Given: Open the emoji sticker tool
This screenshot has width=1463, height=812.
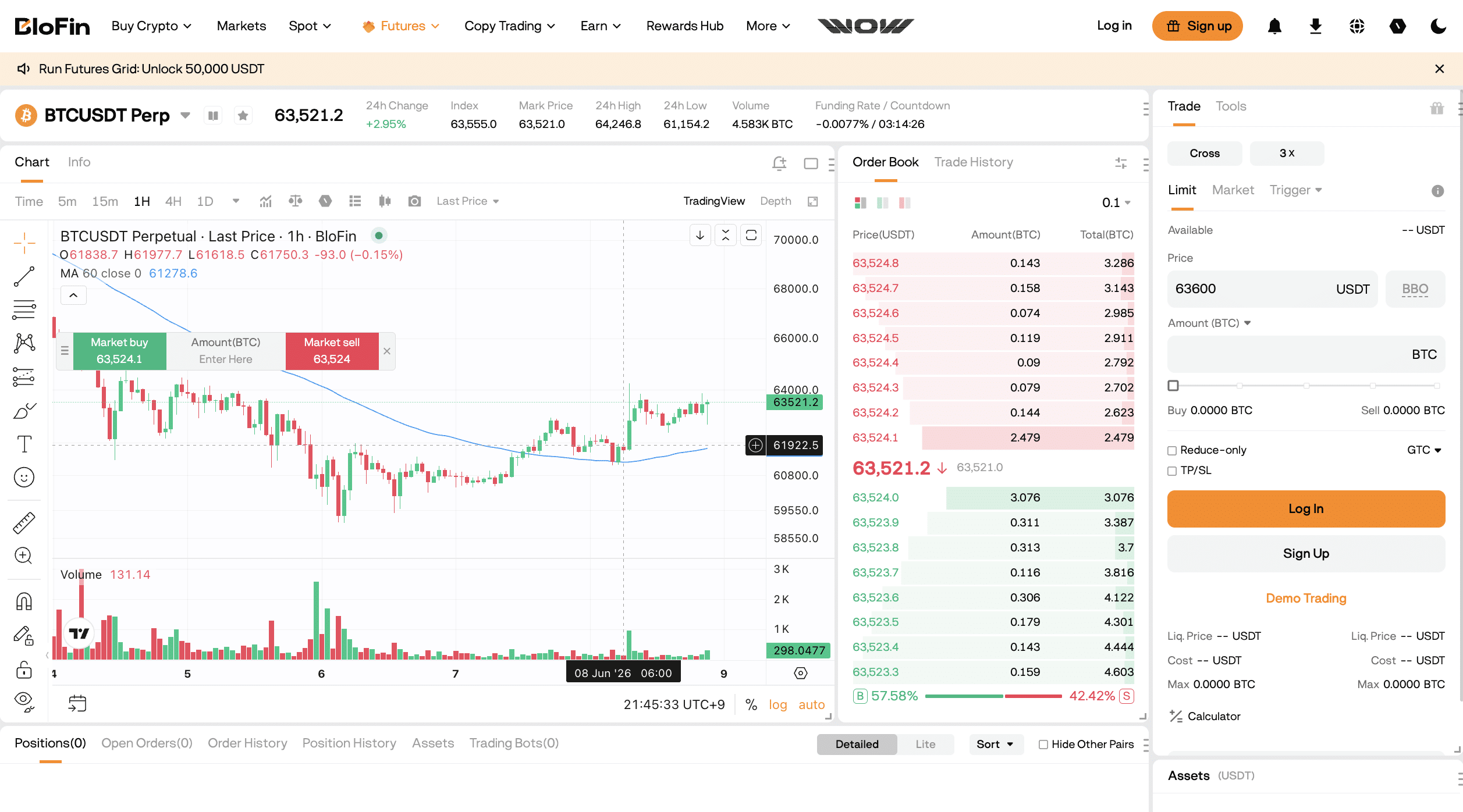Looking at the screenshot, I should (24, 478).
